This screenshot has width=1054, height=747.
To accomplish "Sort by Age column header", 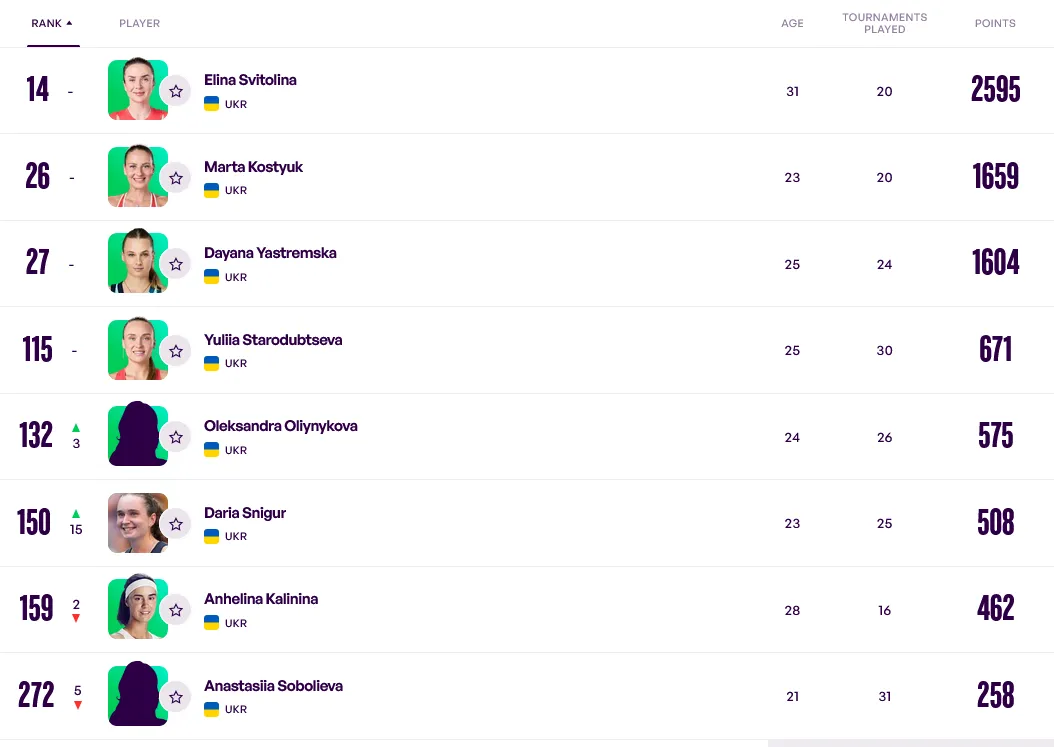I will point(792,23).
